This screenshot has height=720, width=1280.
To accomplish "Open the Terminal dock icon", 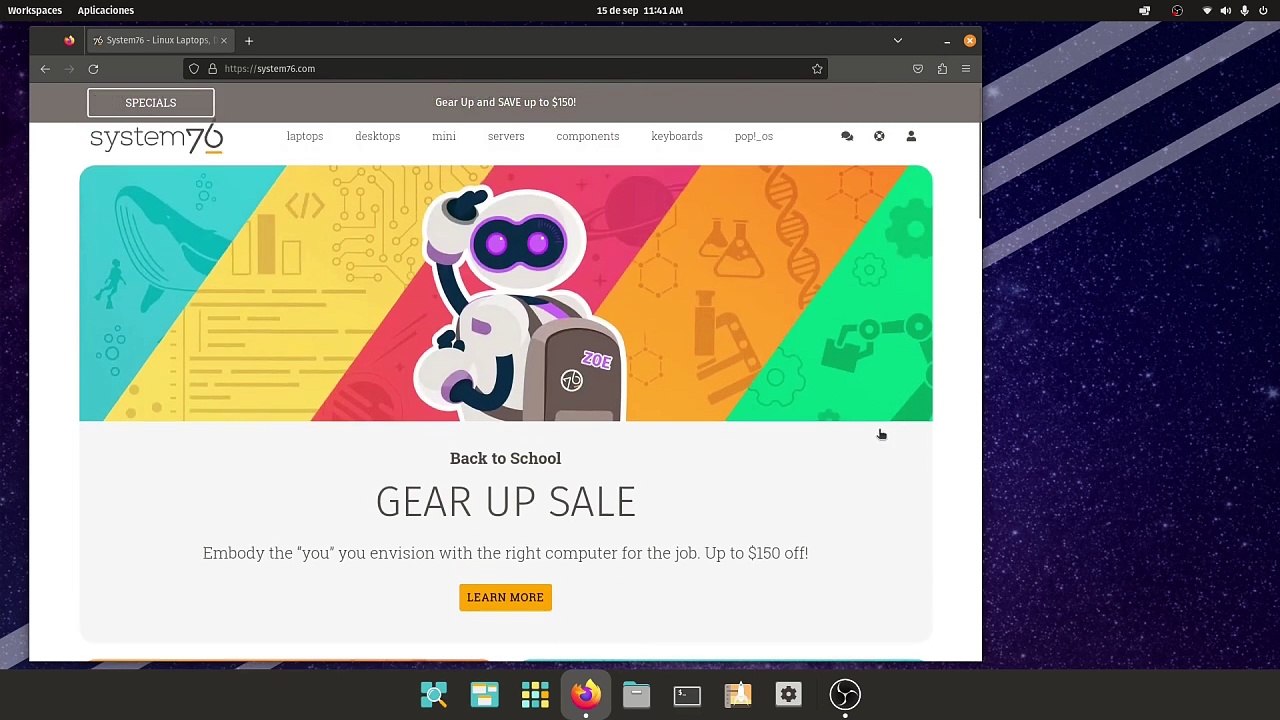I will [x=687, y=695].
